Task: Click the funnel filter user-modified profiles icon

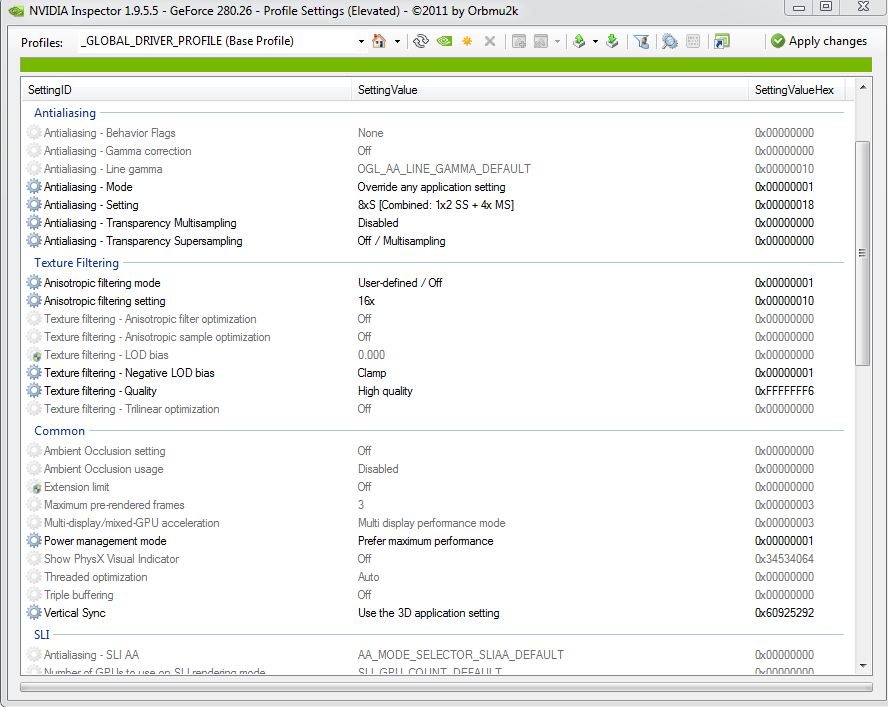Action: point(642,41)
